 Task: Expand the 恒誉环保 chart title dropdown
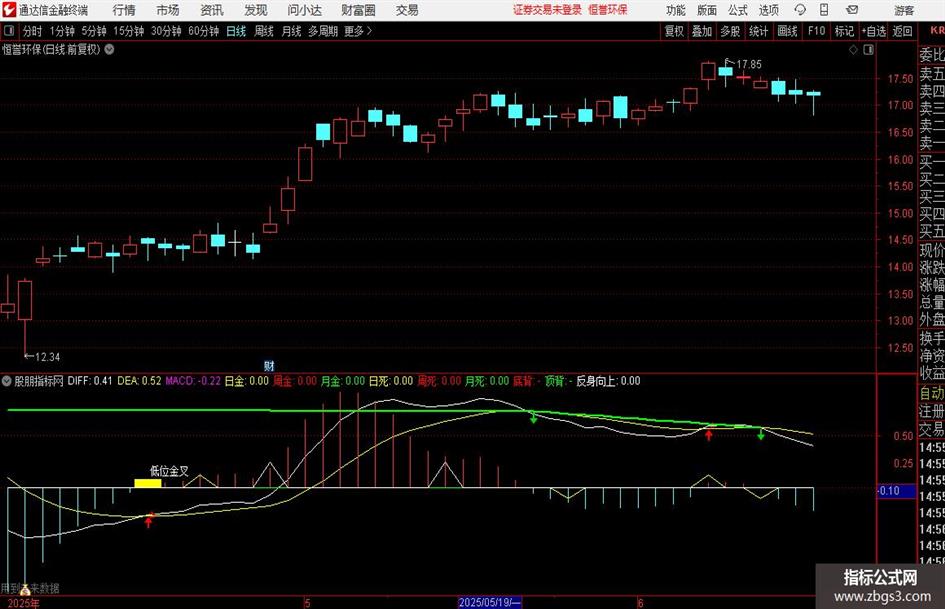[x=110, y=49]
